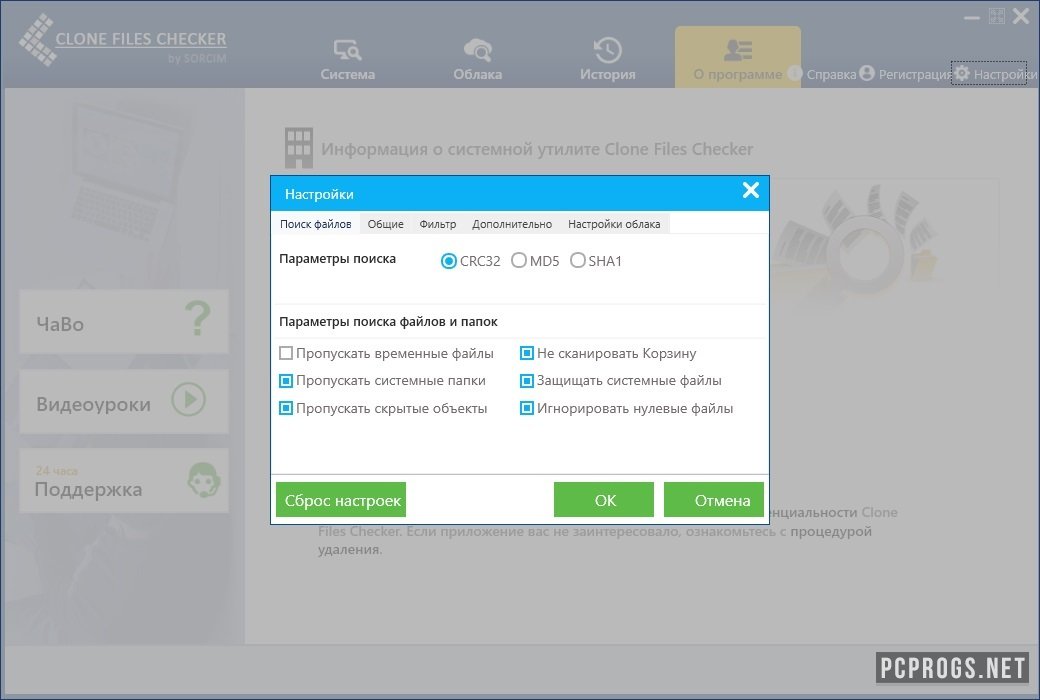The height and width of the screenshot is (700, 1040).
Task: Switch to the Общие tab
Action: pyautogui.click(x=385, y=224)
